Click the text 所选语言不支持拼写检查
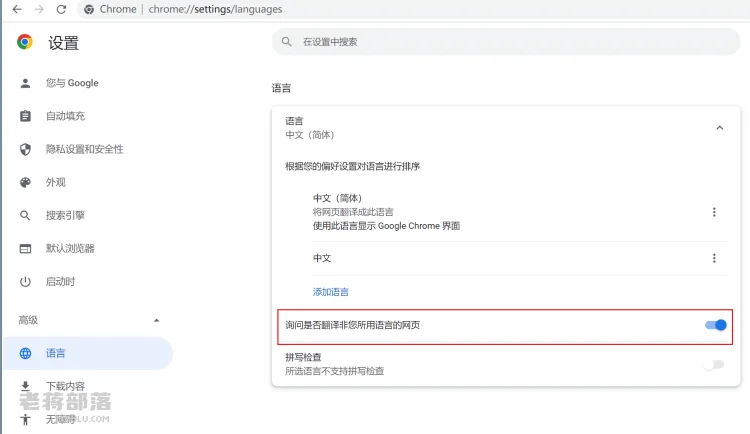Viewport: 750px width, 434px height. 334,371
